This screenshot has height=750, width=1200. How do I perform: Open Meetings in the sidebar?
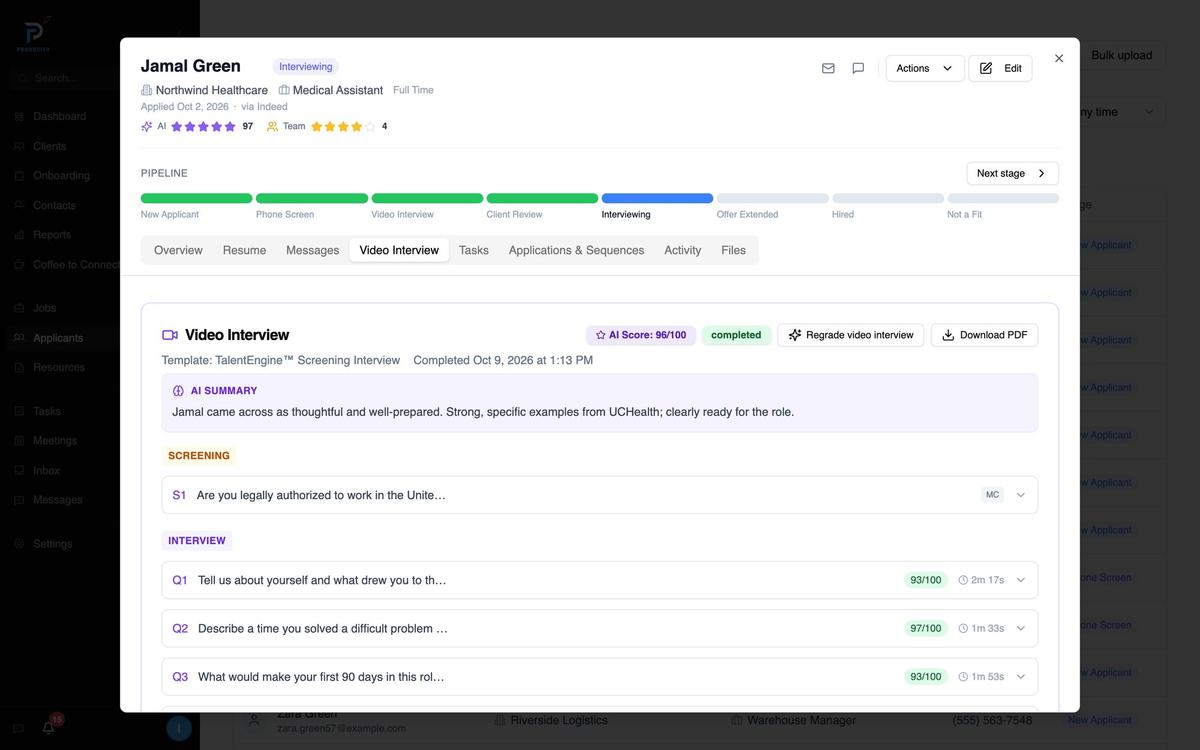pyautogui.click(x=55, y=440)
